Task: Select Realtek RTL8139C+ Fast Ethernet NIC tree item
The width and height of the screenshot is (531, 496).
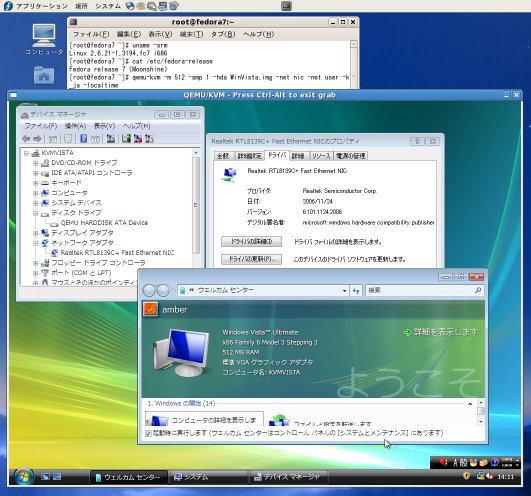Action: click(117, 253)
